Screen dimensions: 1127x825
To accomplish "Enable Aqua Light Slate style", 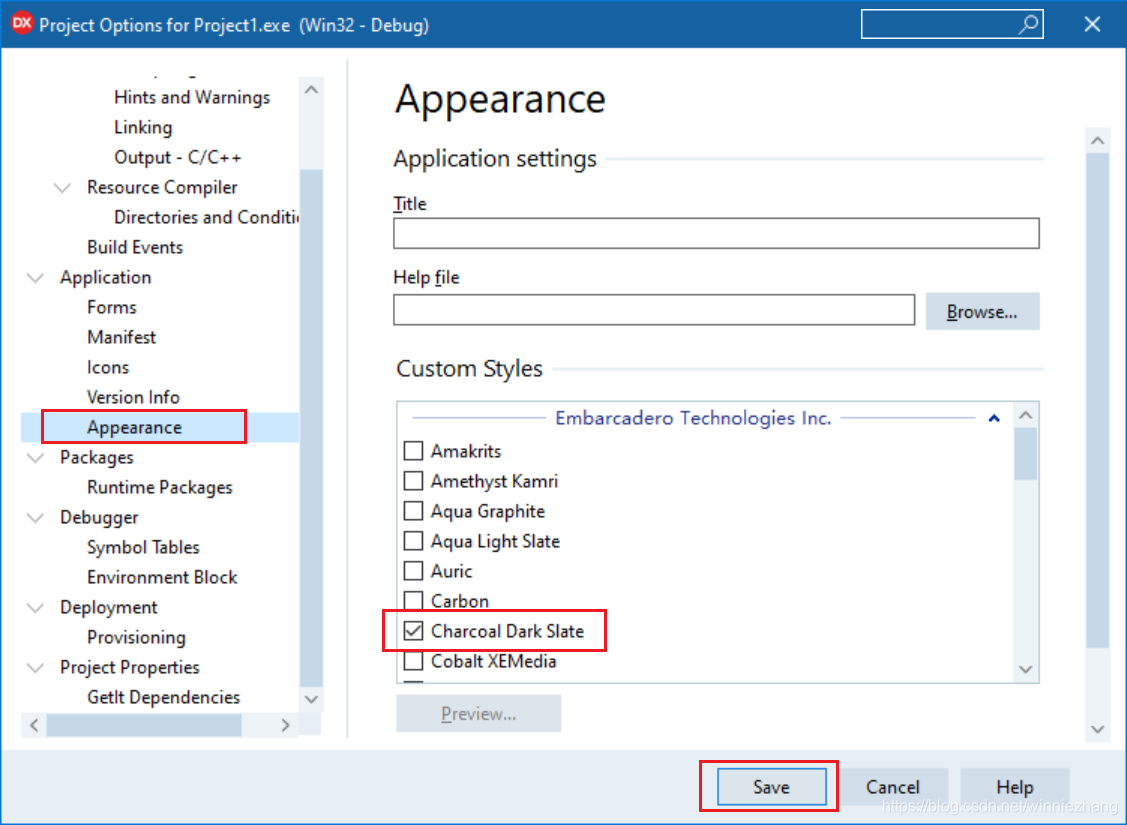I will click(413, 540).
